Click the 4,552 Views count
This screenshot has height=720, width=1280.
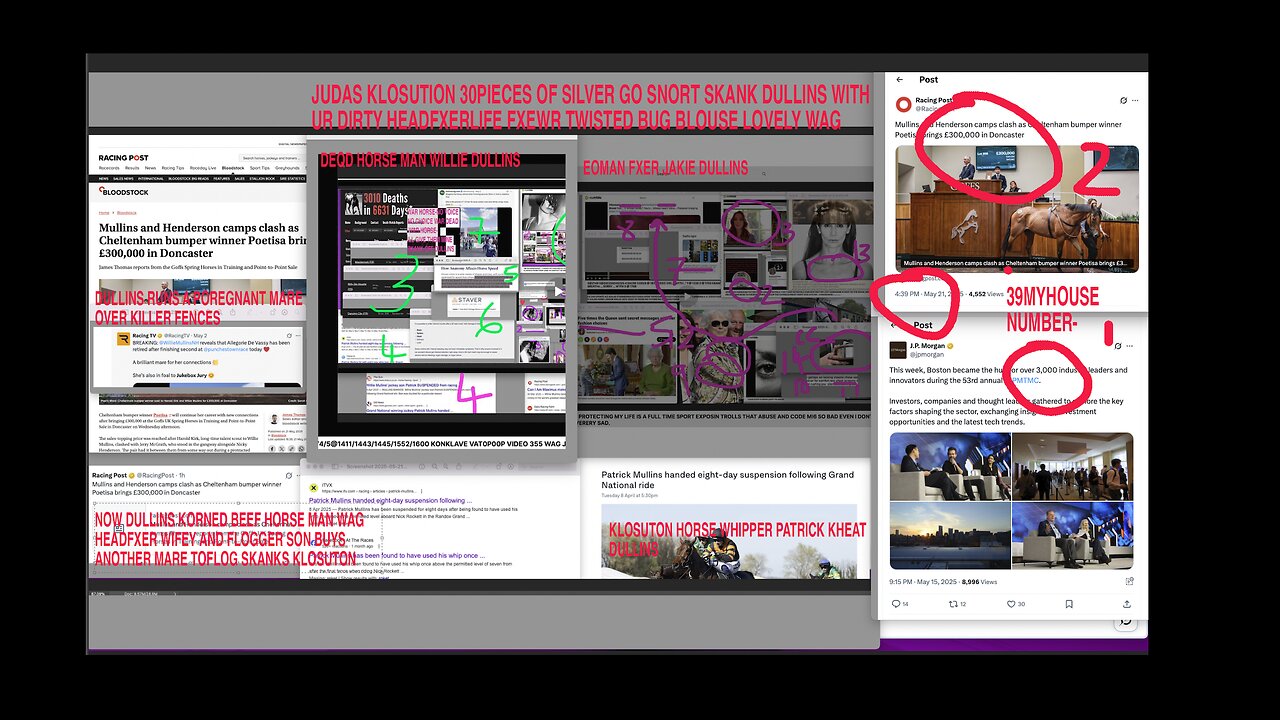986,294
